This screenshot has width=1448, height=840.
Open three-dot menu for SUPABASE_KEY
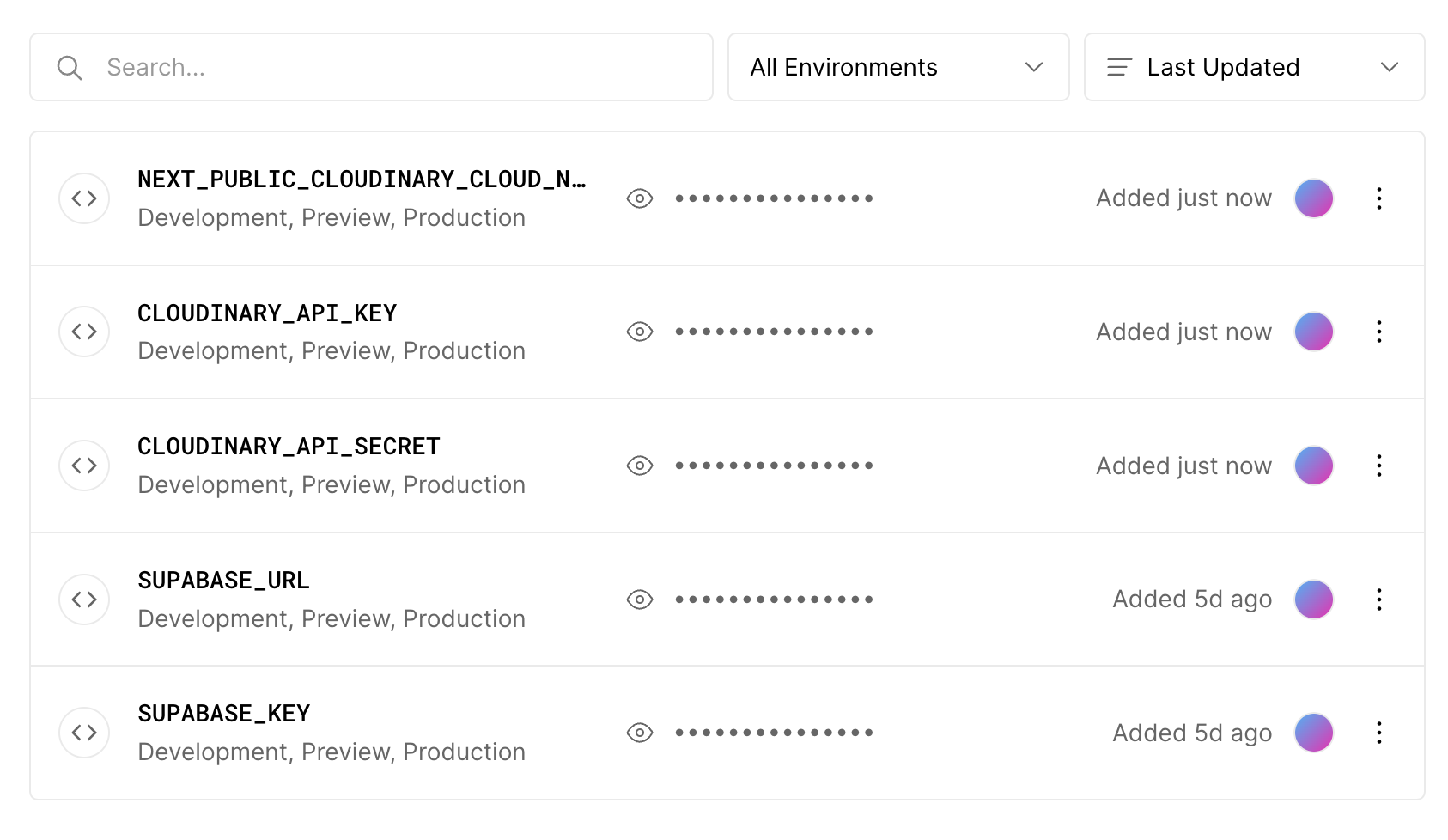coord(1378,733)
